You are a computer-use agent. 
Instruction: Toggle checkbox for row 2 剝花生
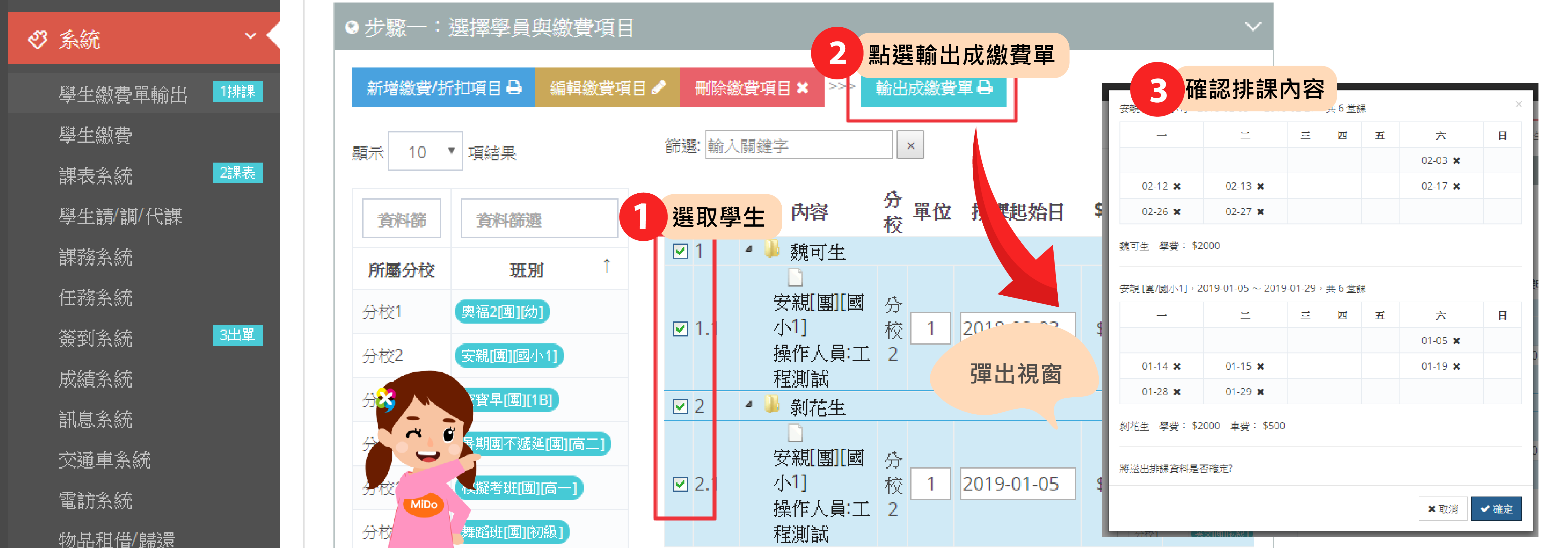[x=681, y=406]
